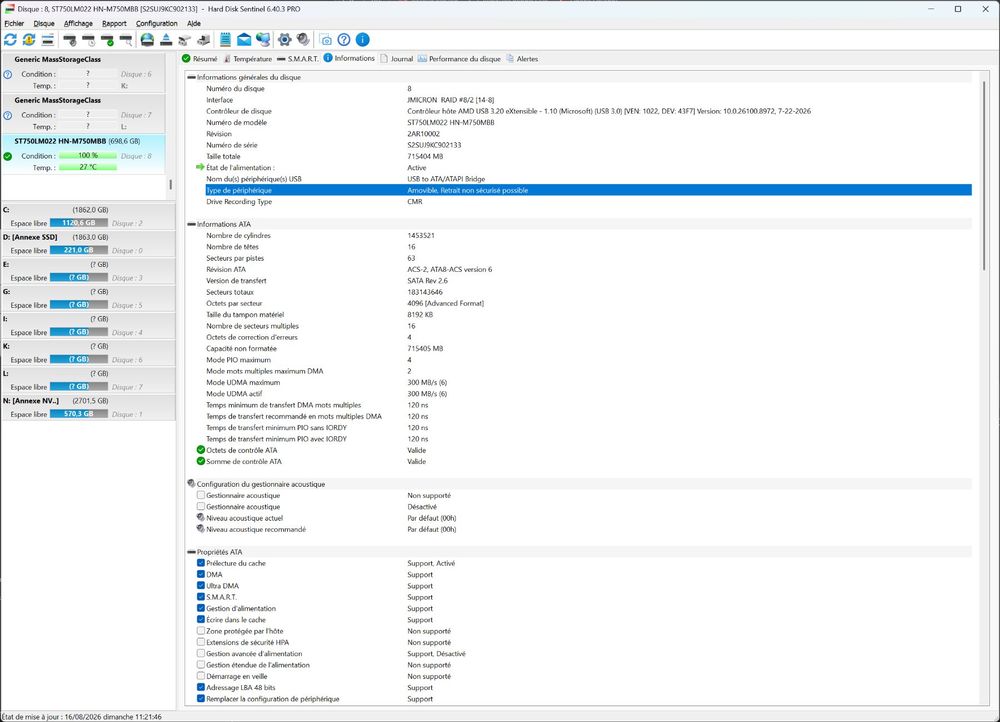Collapse the Informations générales du disque section
Image resolution: width=1000 pixels, height=722 pixels.
pos(191,77)
